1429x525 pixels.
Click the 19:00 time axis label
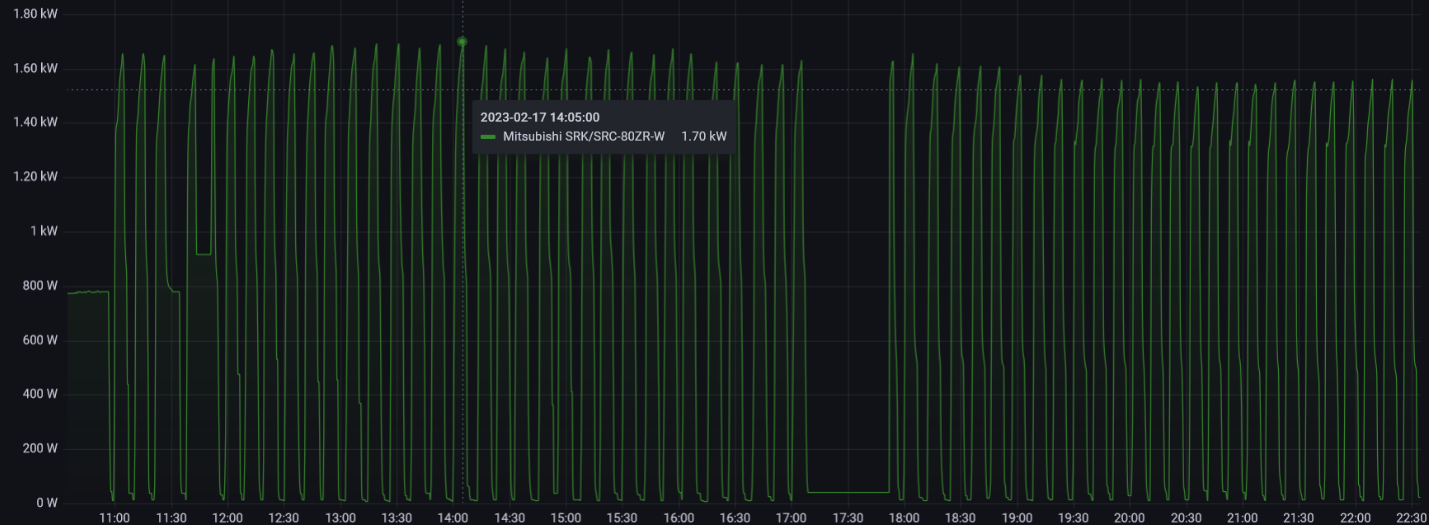pyautogui.click(x=1017, y=518)
